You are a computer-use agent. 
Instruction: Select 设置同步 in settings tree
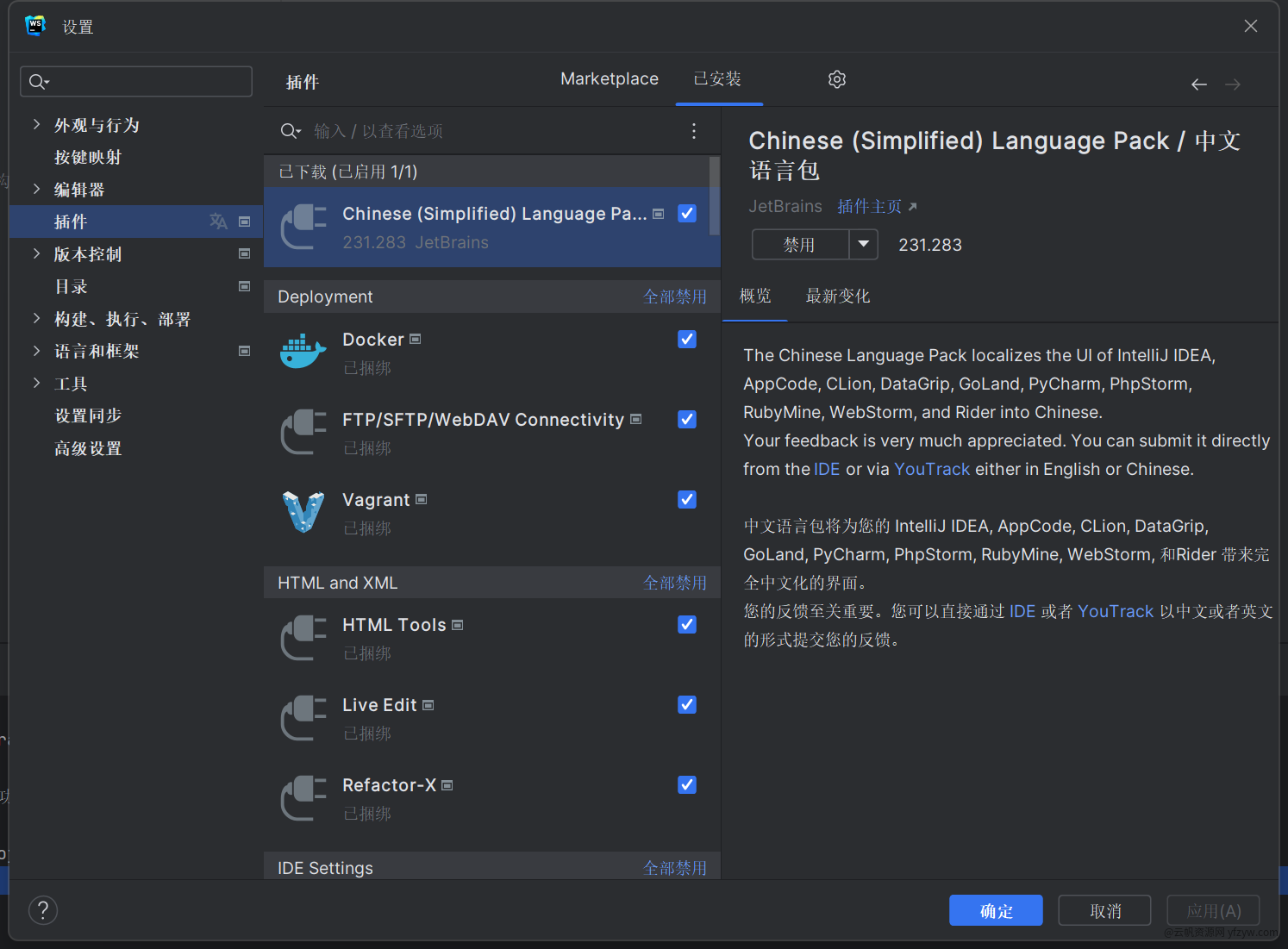click(x=88, y=415)
